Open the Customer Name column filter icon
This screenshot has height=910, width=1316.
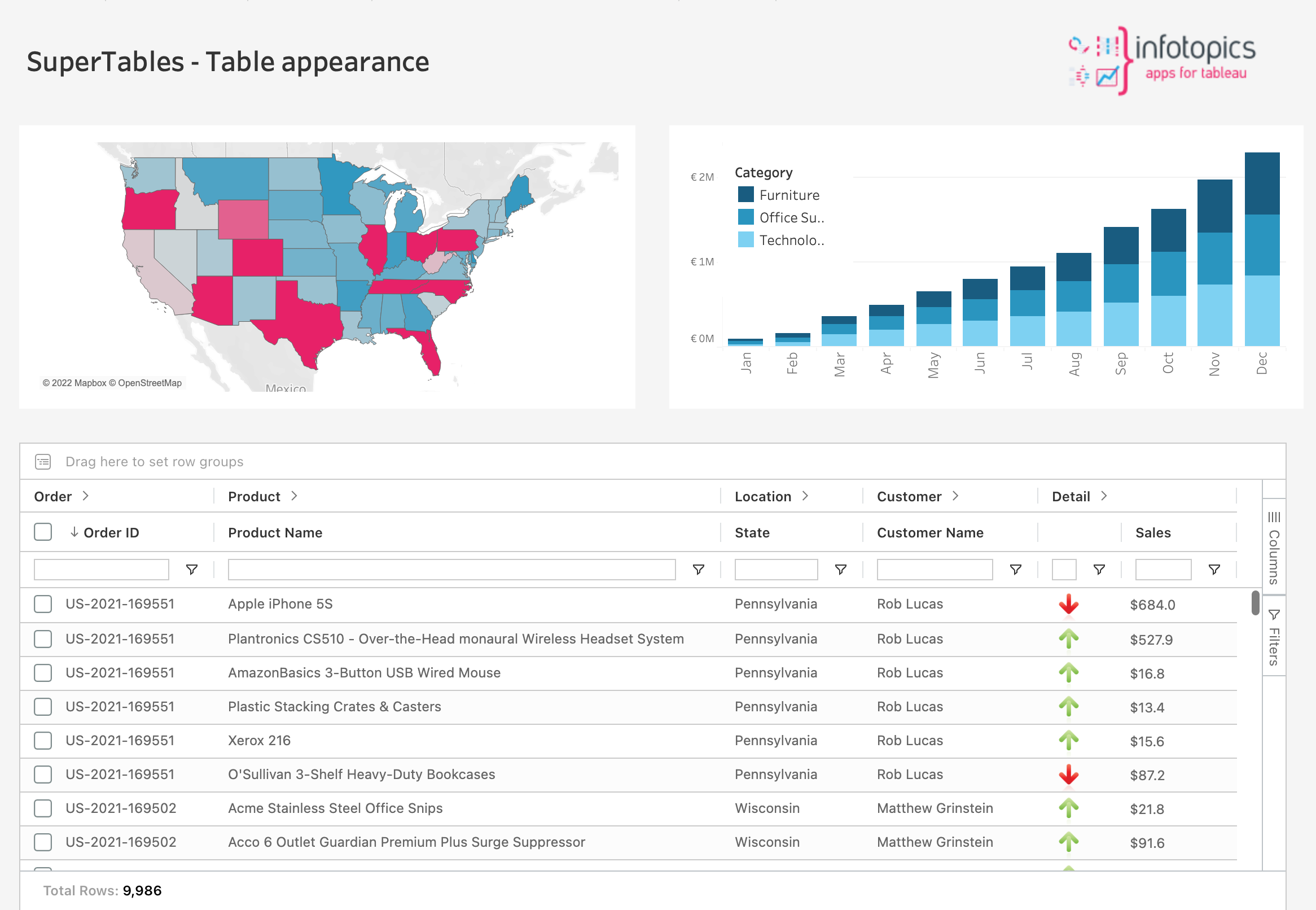(x=1015, y=570)
